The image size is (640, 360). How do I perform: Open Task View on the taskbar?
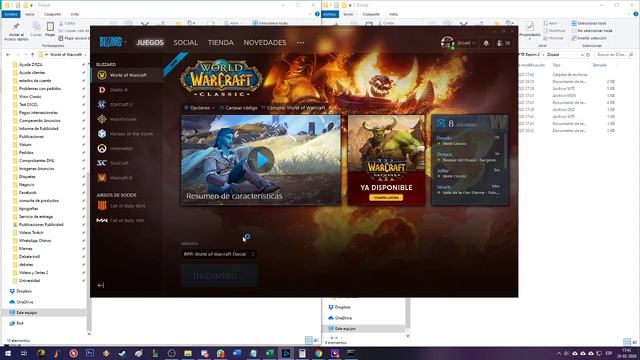[x=24, y=353]
